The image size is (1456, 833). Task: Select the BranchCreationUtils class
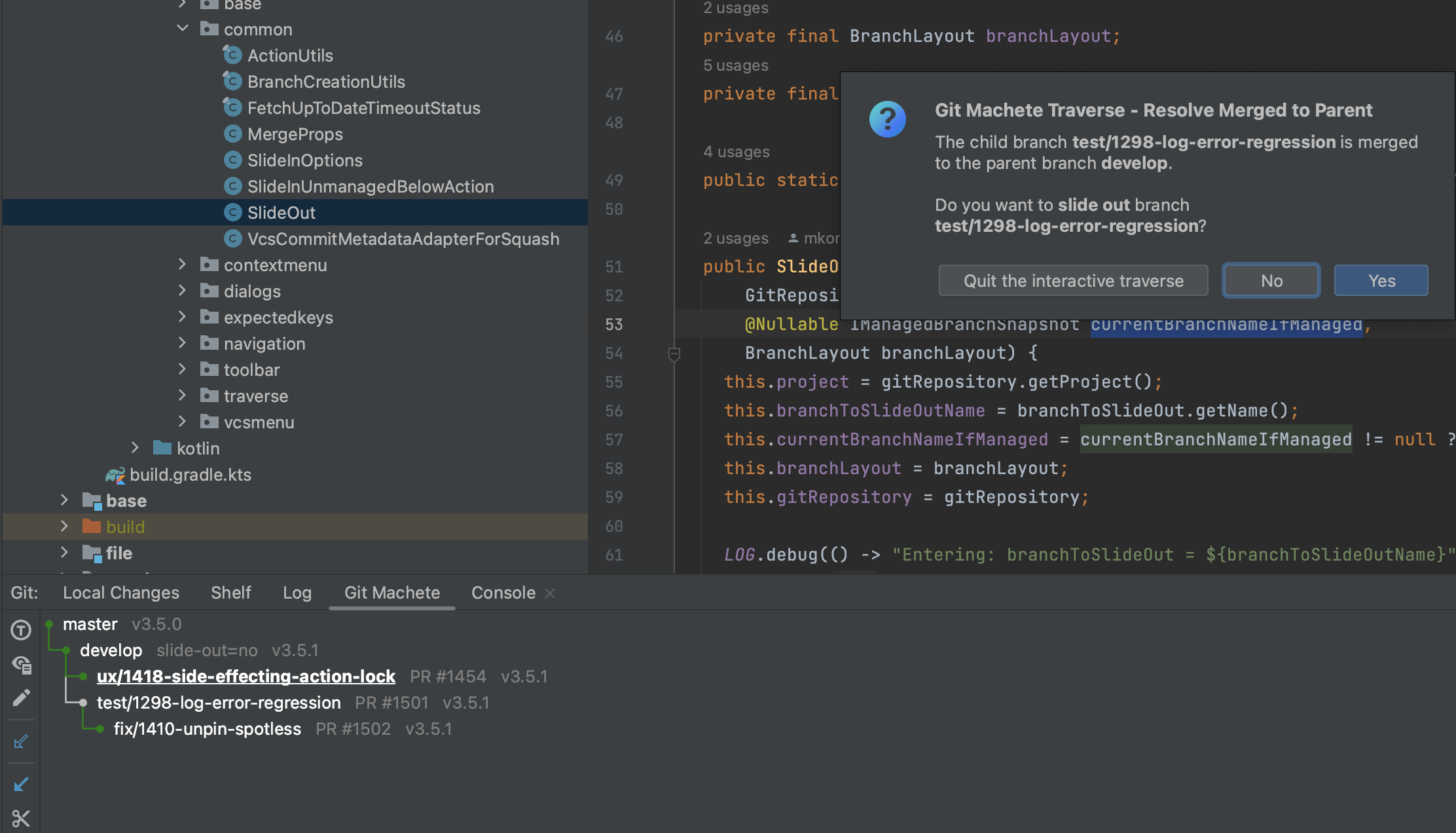point(326,81)
